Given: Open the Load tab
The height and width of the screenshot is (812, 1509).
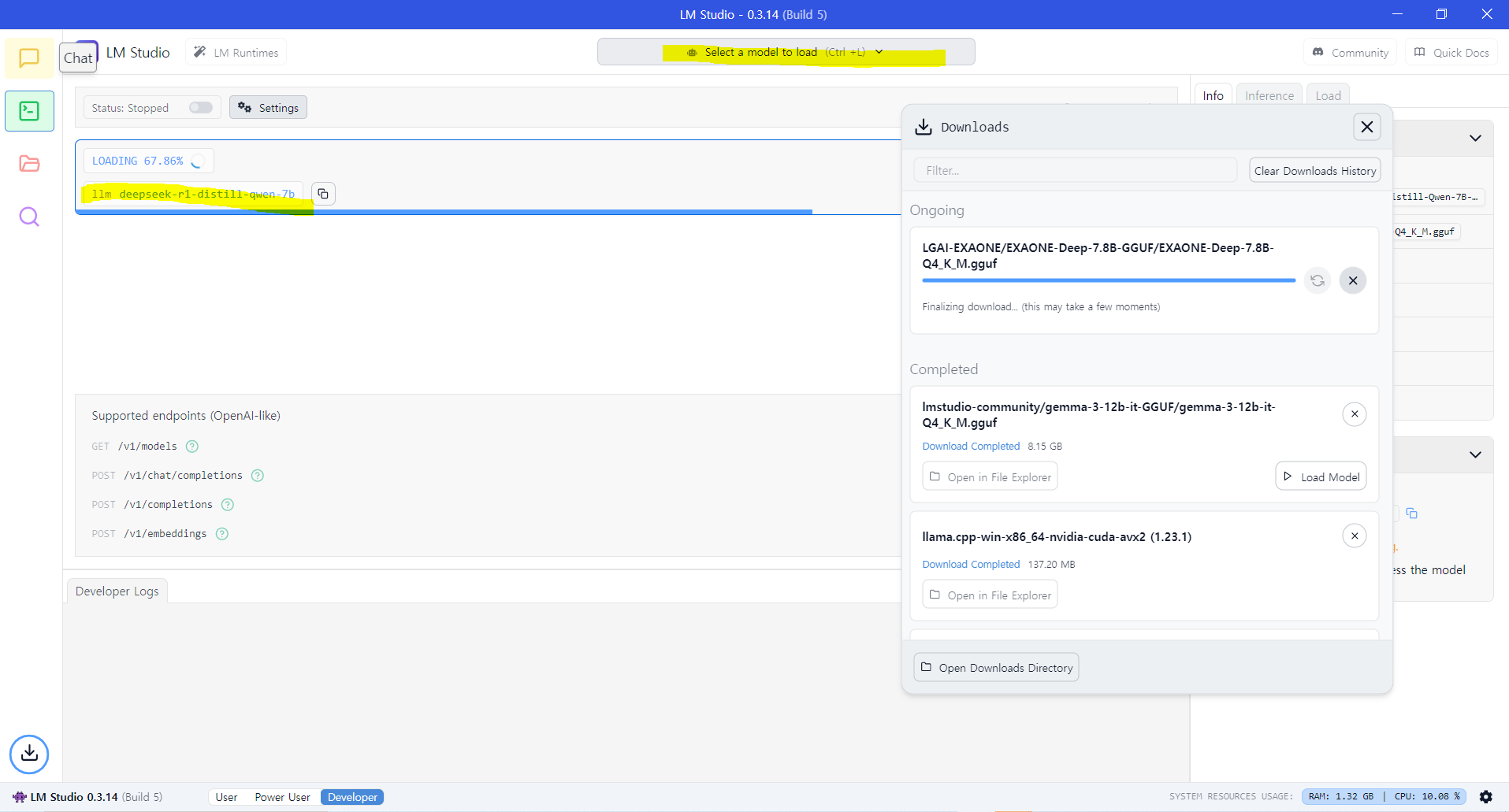Looking at the screenshot, I should 1328,95.
